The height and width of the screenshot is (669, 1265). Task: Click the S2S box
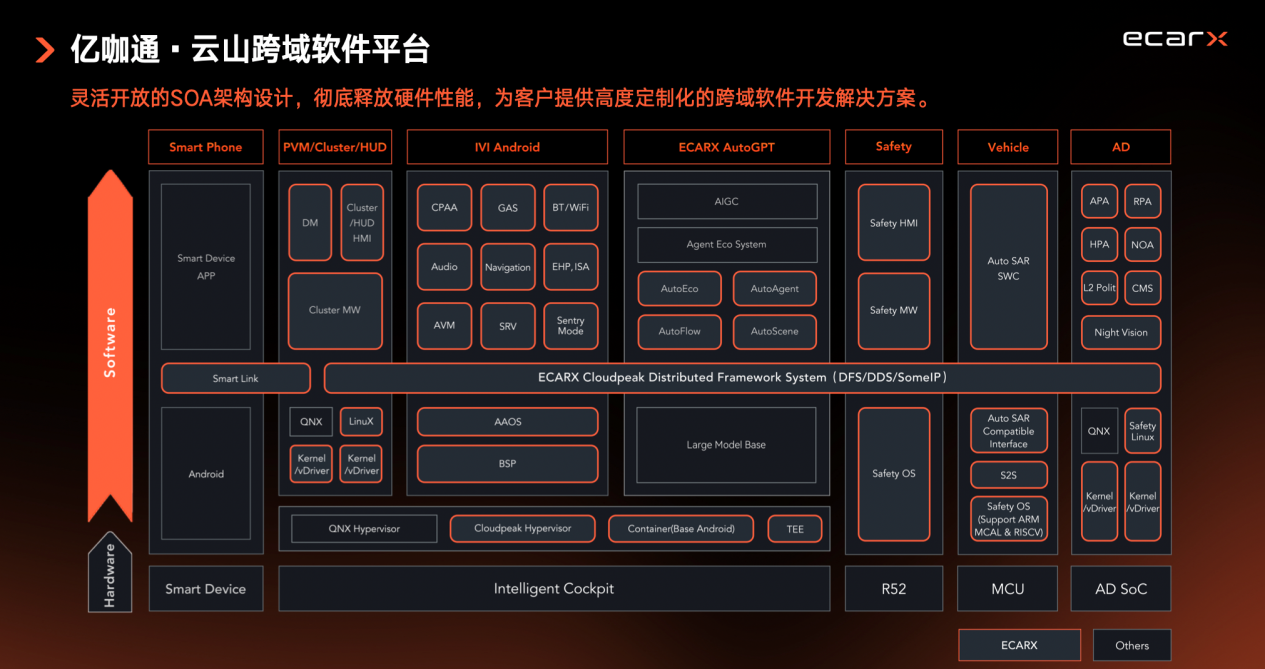tap(1008, 474)
